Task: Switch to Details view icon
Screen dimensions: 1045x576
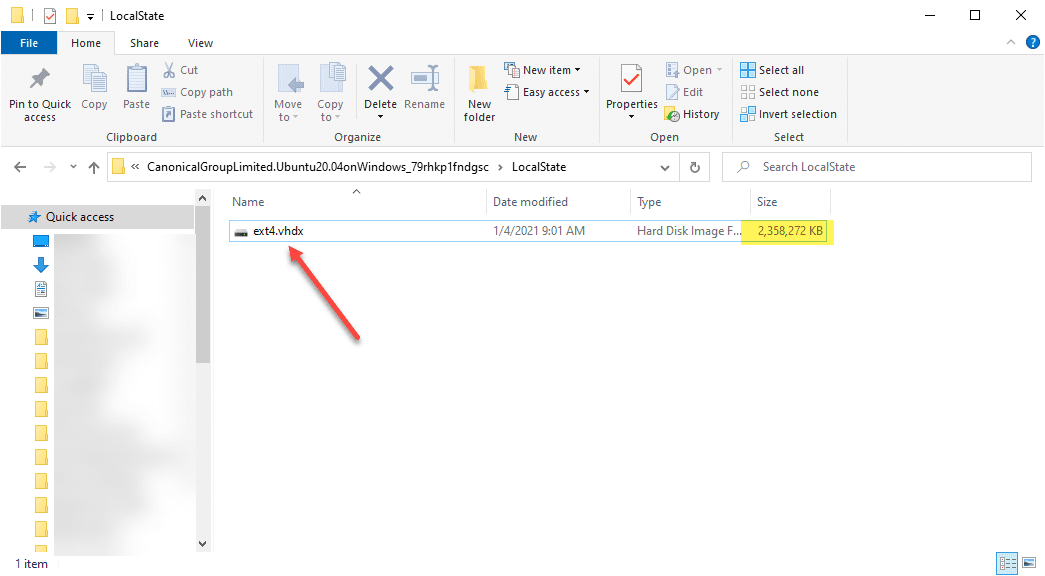Action: click(1007, 563)
